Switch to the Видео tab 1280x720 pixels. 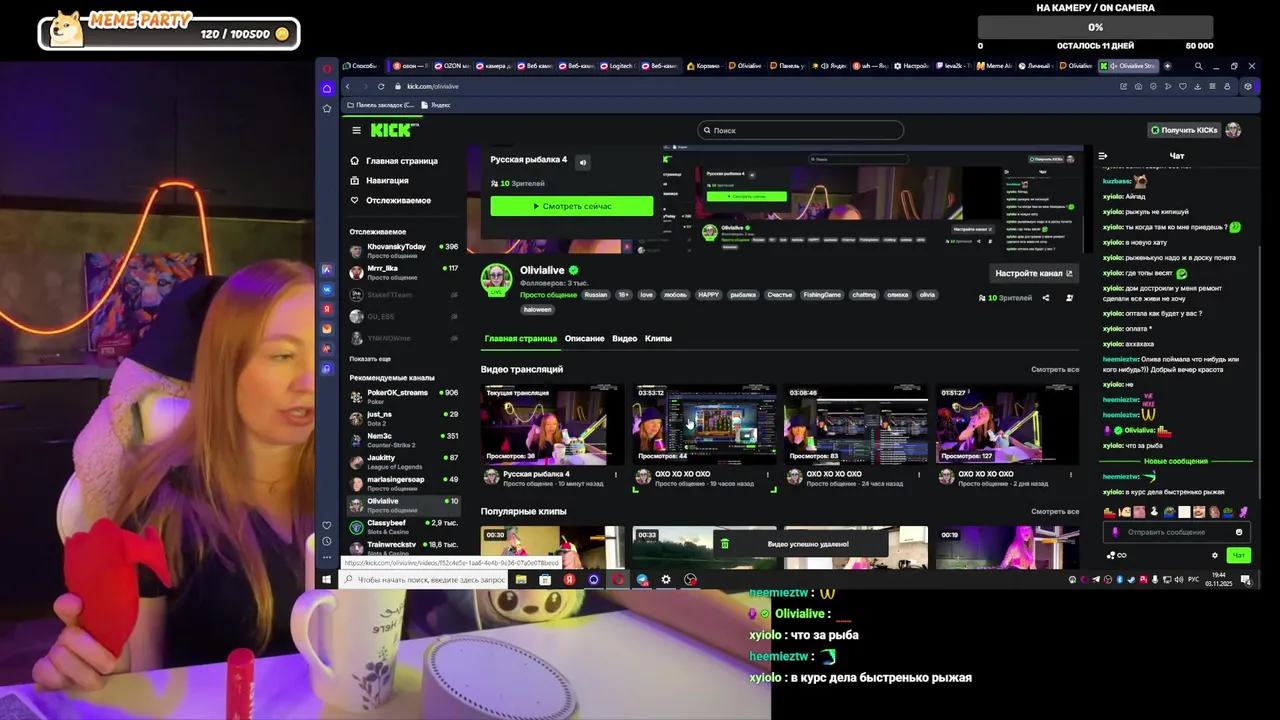coord(624,338)
